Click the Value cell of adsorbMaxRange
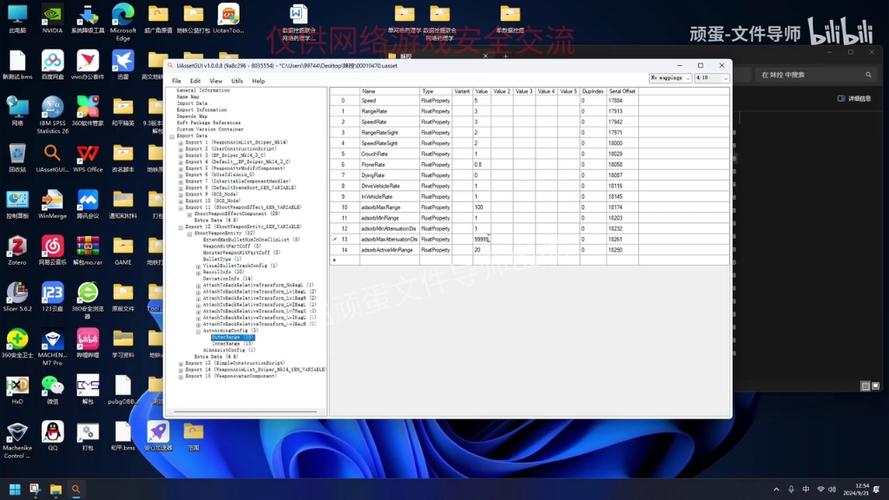889x500 pixels. 481,207
